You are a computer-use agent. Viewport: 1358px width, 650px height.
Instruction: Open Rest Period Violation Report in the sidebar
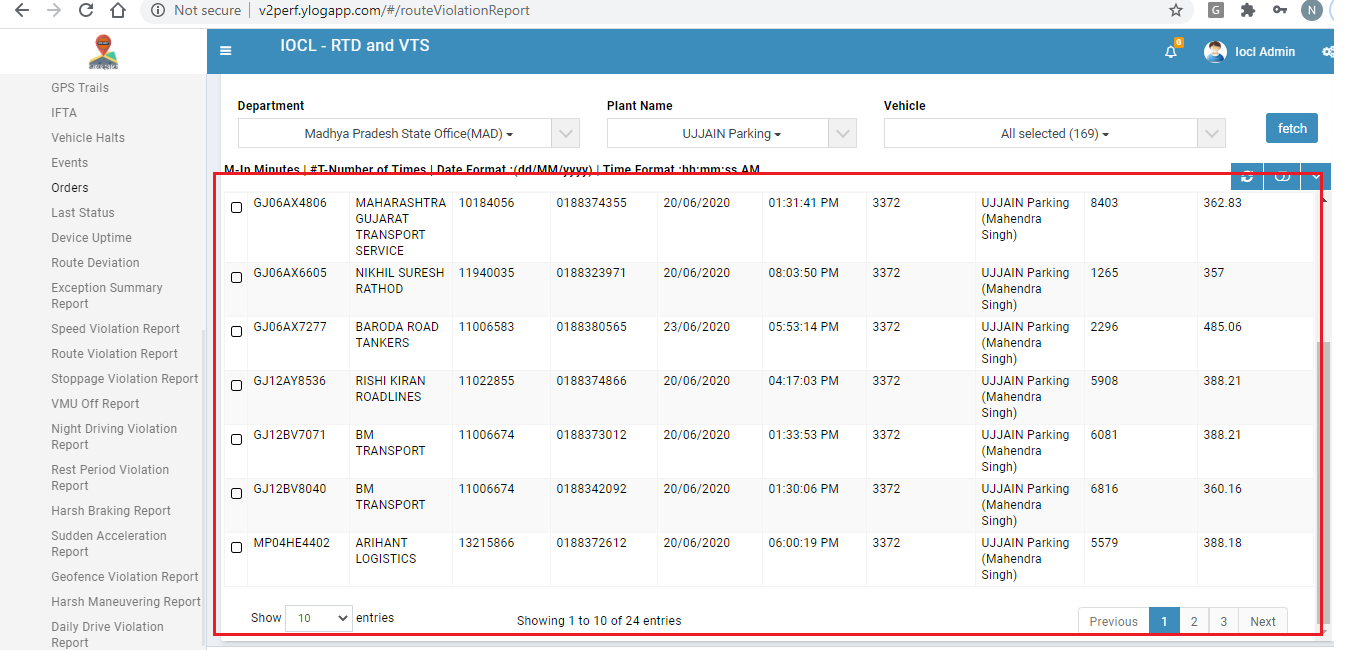[110, 478]
